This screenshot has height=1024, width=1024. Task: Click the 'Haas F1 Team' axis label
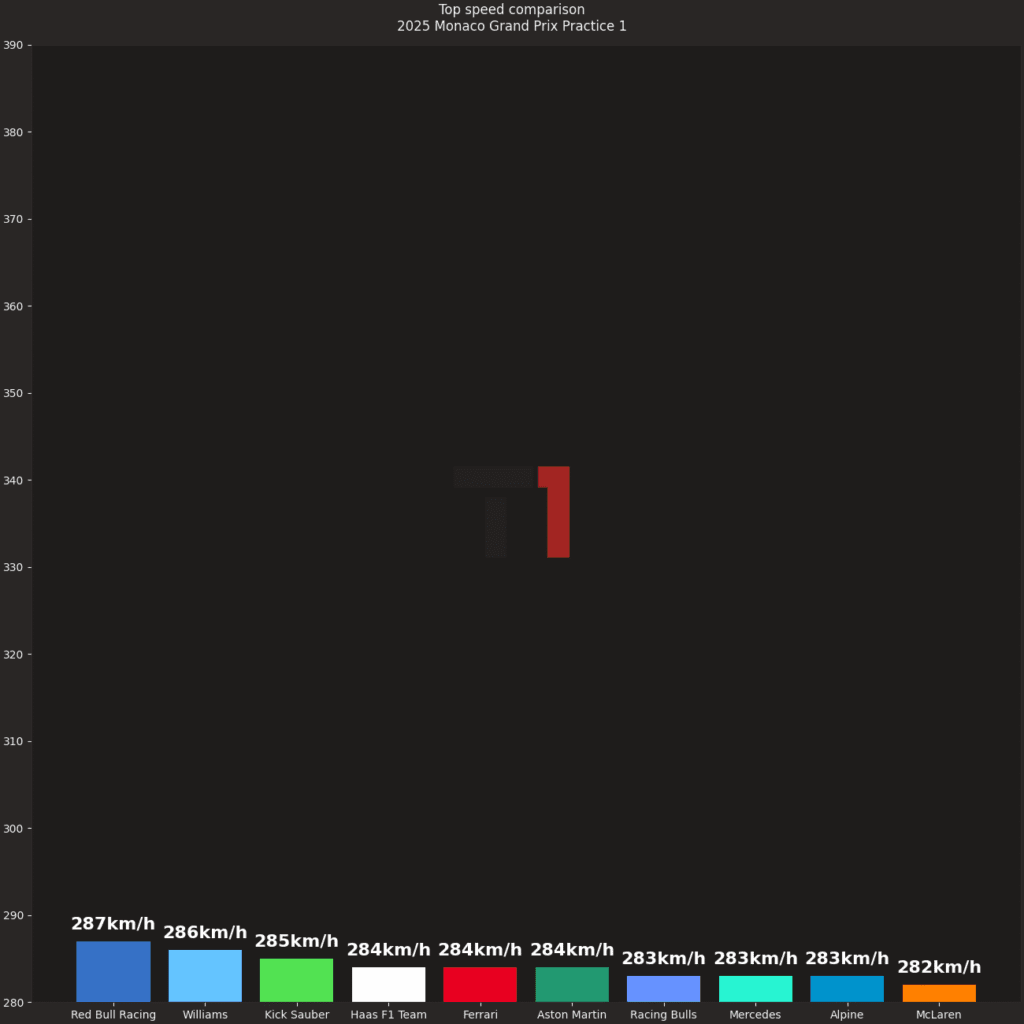(389, 1015)
